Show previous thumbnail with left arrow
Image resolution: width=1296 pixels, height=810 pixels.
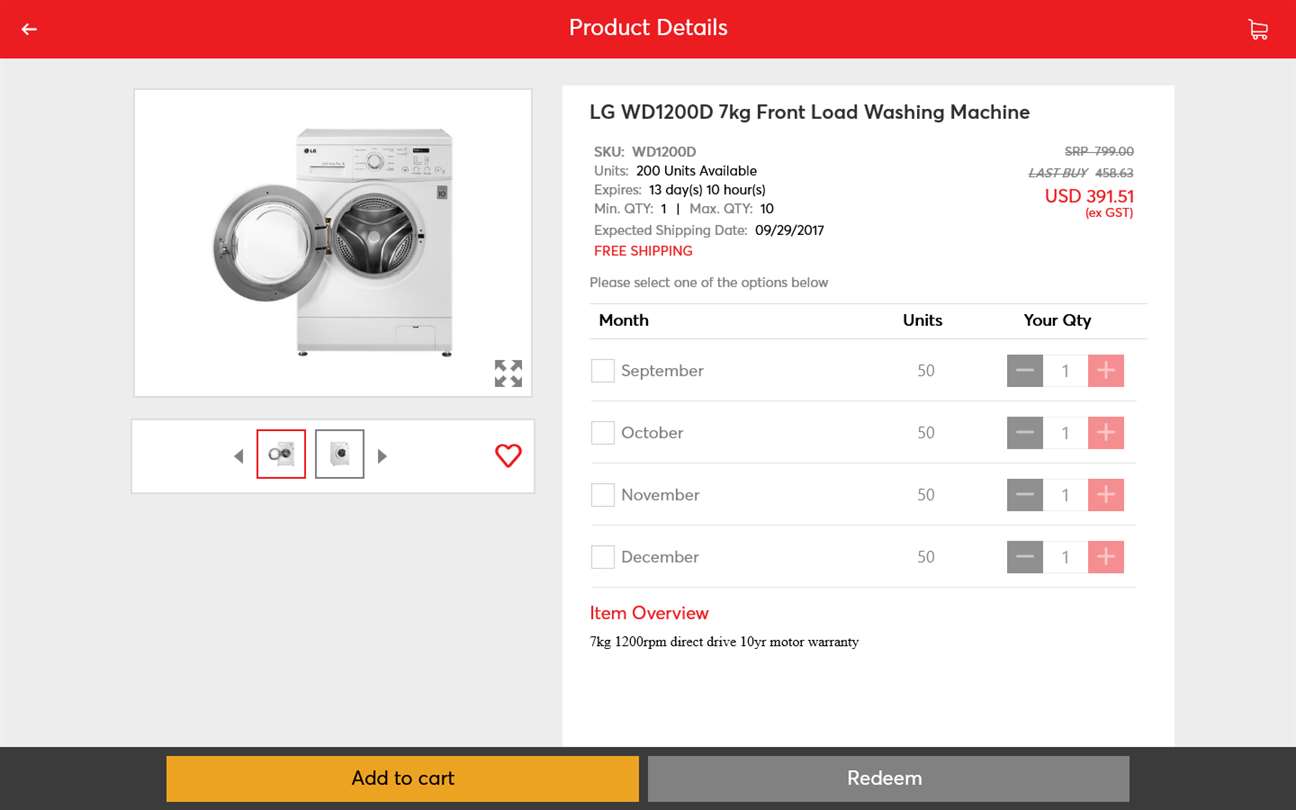click(238, 456)
